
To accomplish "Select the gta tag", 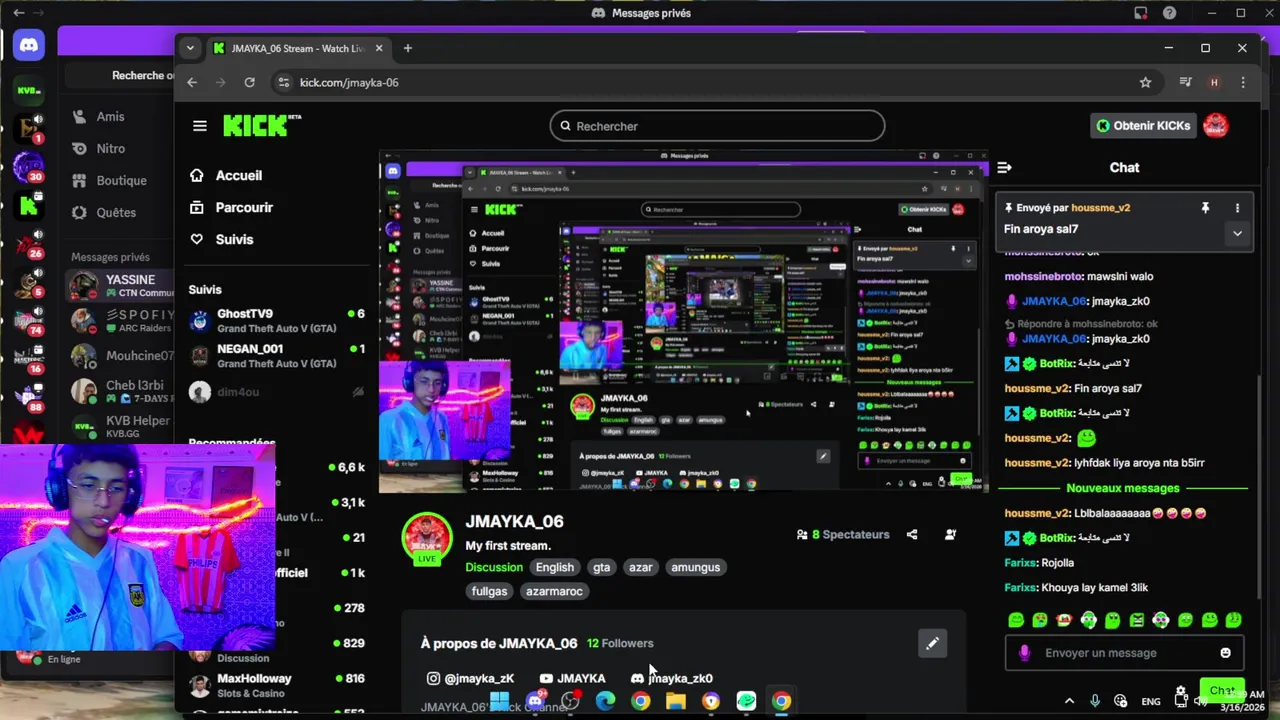I will click(x=601, y=567).
